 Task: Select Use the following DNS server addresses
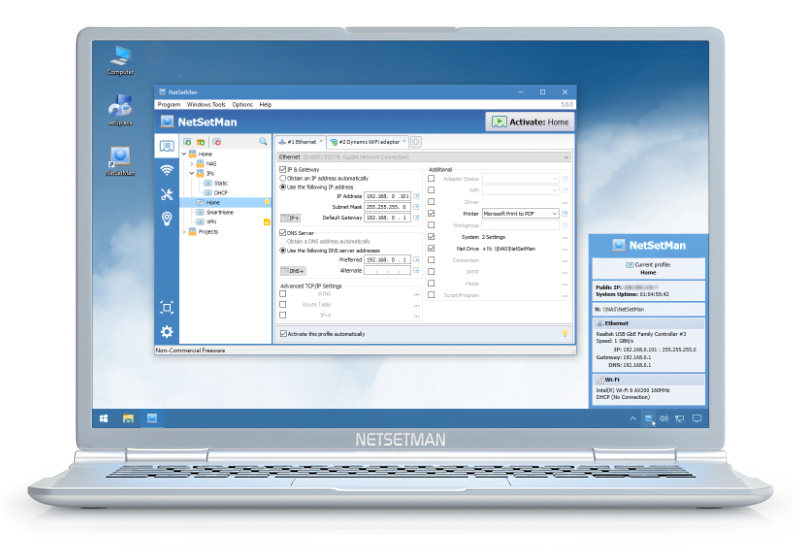(x=283, y=251)
